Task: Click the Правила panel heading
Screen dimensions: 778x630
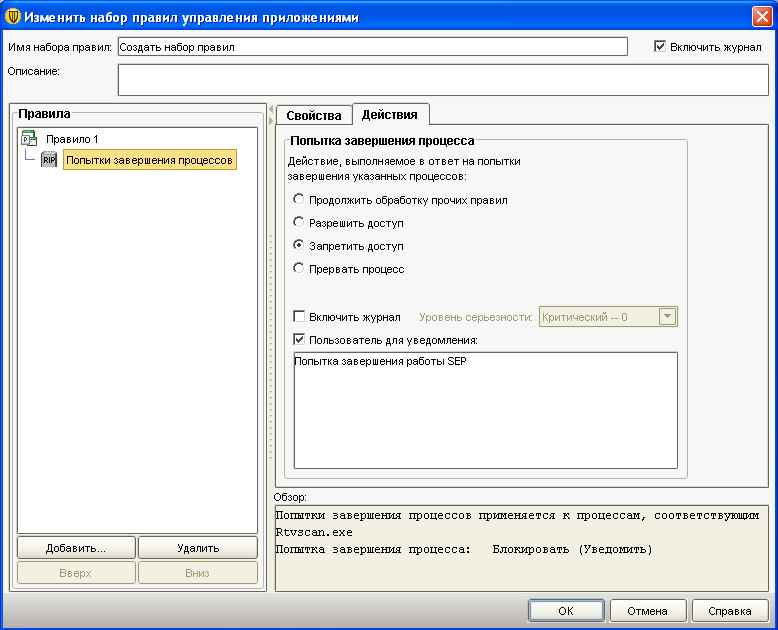Action: pos(44,114)
